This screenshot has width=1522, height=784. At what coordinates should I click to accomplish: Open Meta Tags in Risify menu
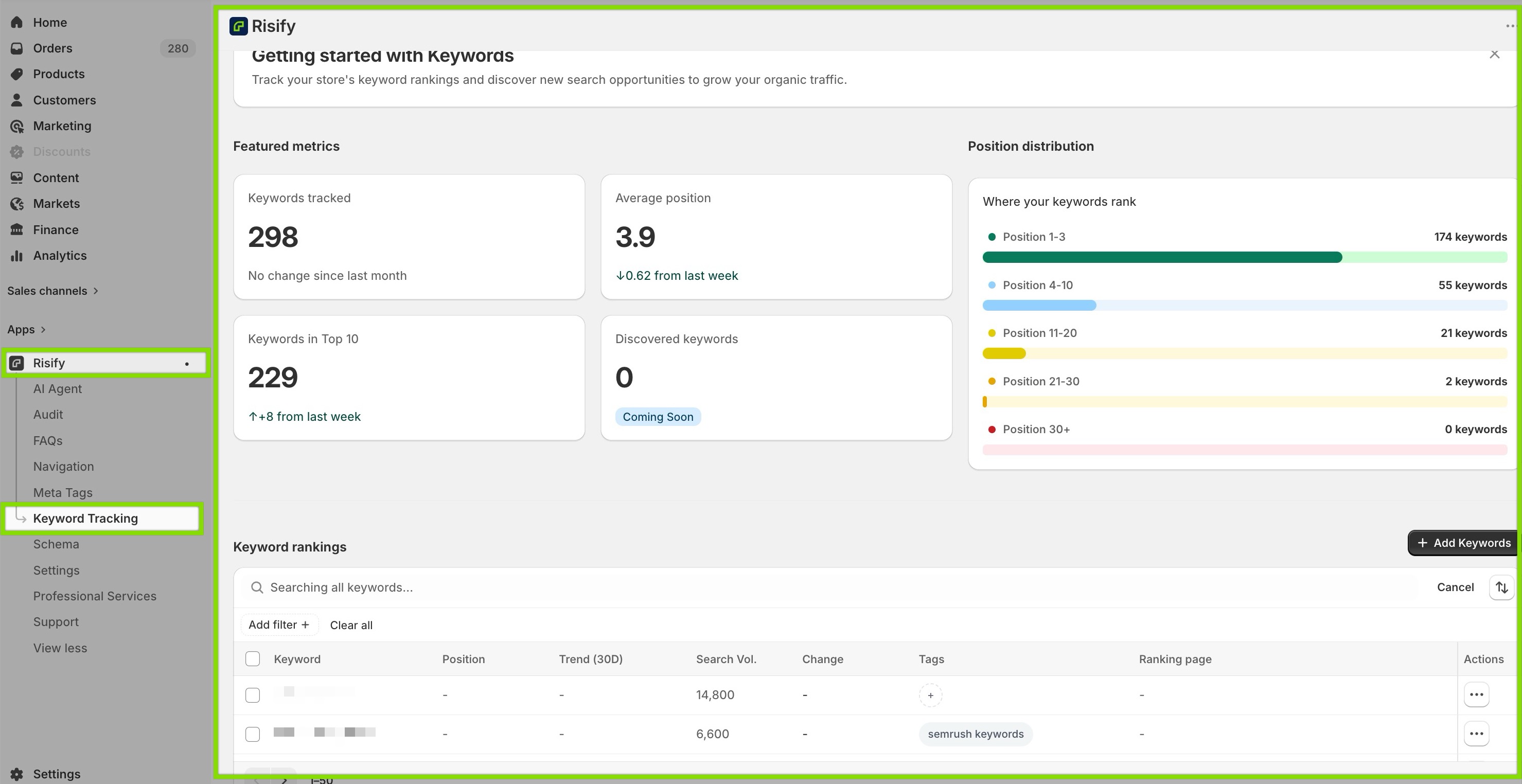pos(63,493)
